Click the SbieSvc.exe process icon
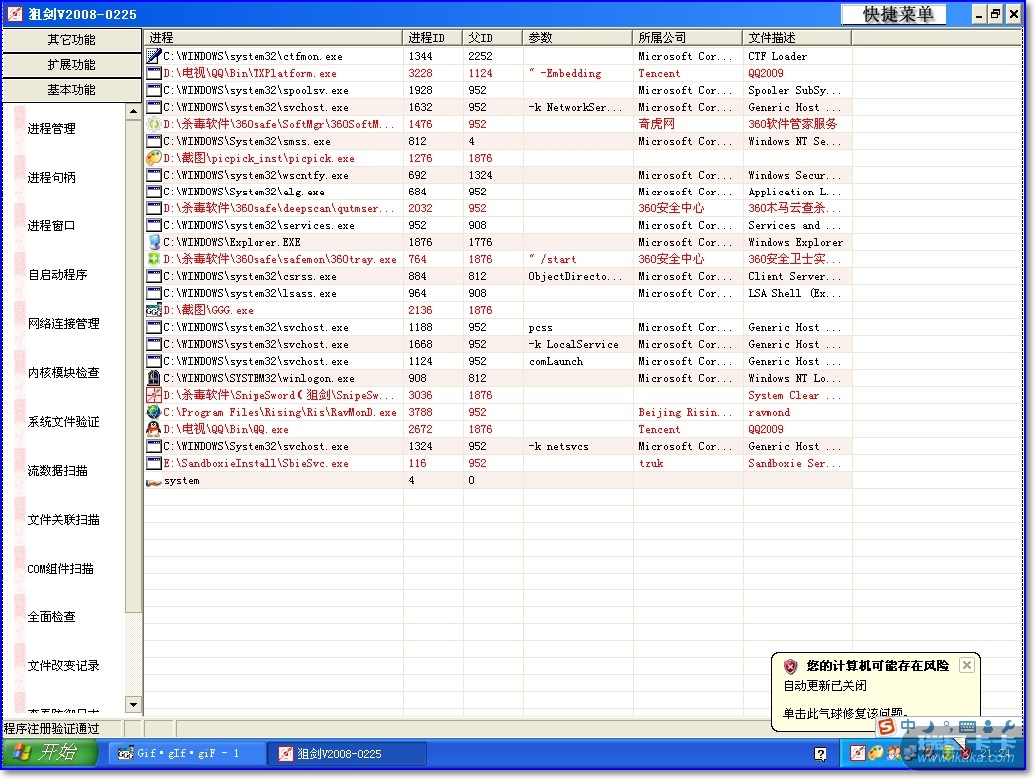The image size is (1035, 779). (x=153, y=463)
